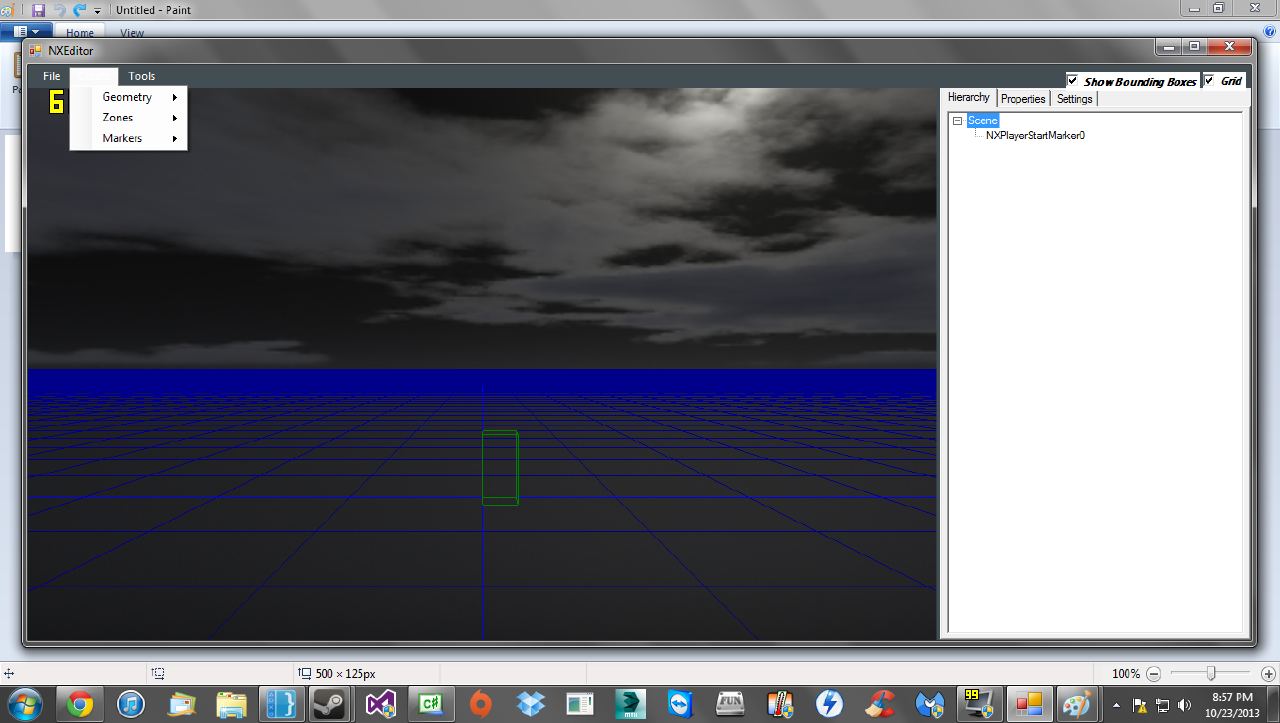
Task: Open the File menu in NXEditor
Action: [x=52, y=76]
